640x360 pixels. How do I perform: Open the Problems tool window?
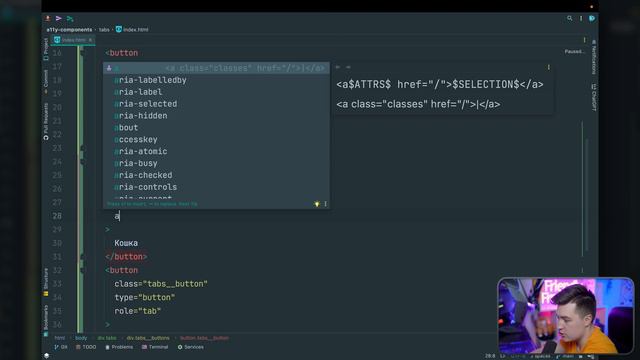(x=119, y=347)
